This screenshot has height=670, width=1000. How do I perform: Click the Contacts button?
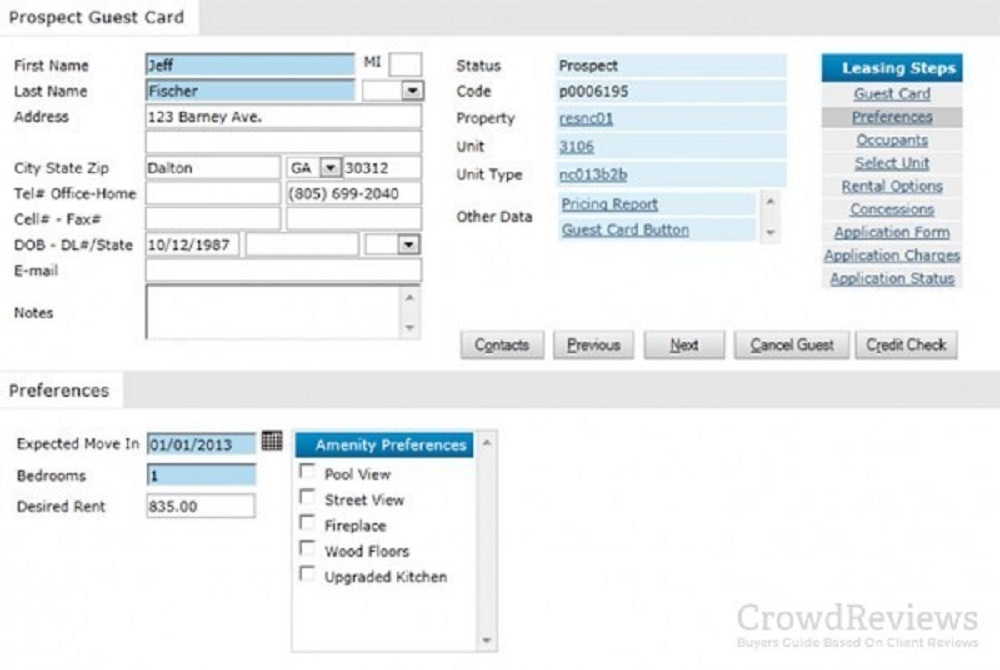(501, 345)
